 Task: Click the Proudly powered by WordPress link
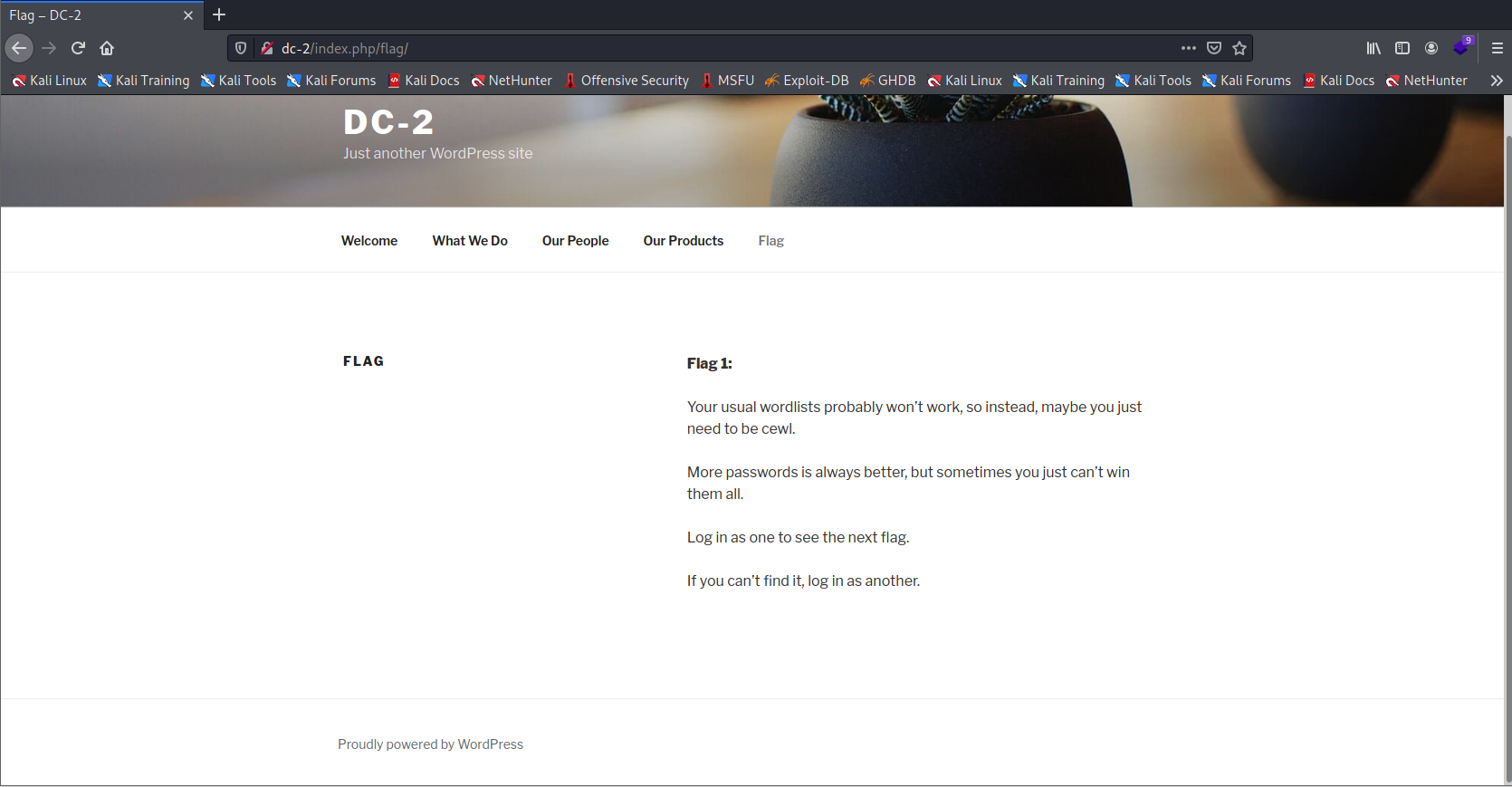pos(431,744)
